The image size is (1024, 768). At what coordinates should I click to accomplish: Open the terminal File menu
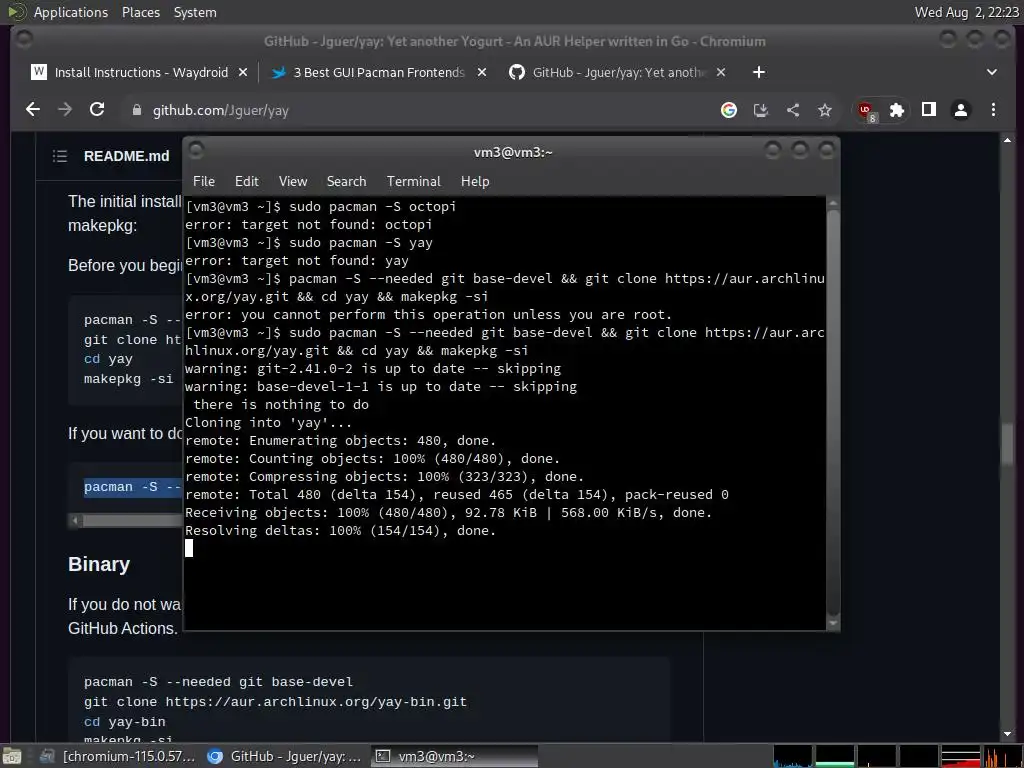point(204,181)
